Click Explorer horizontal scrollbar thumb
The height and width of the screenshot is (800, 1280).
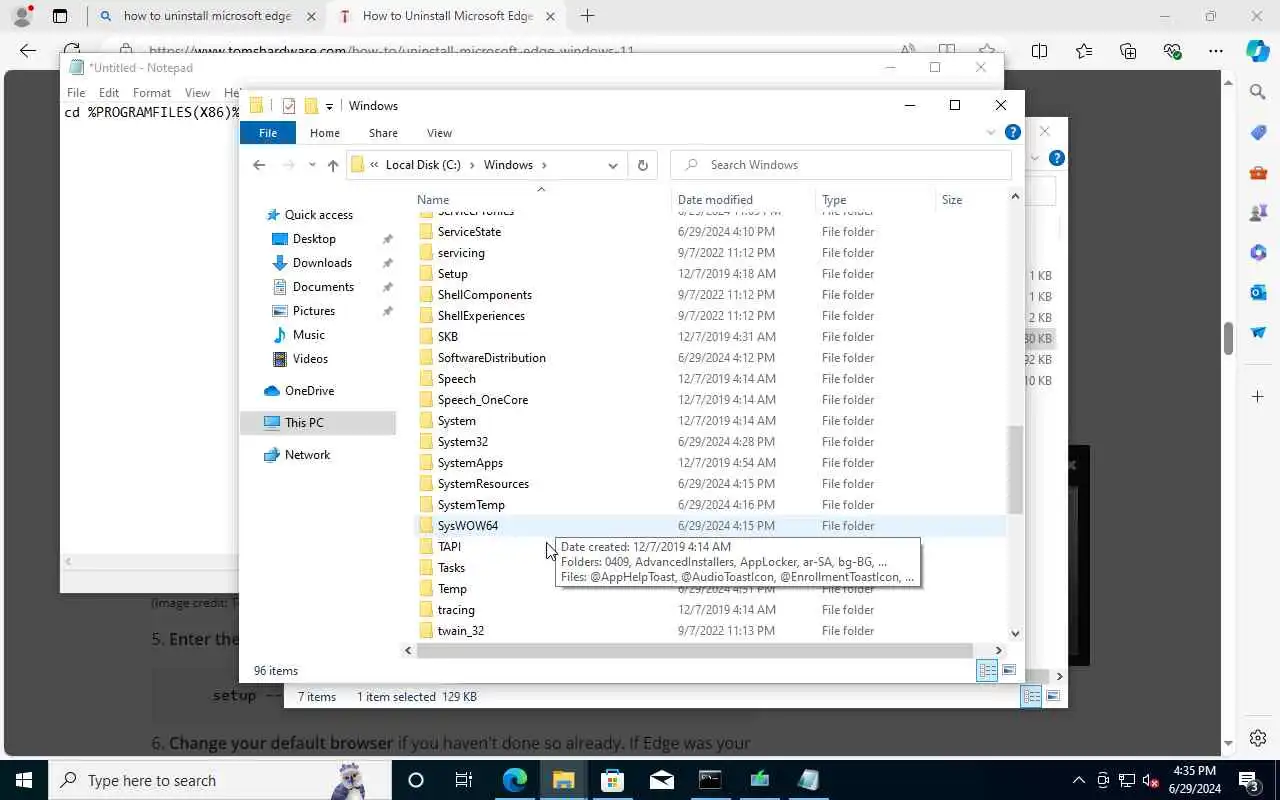click(x=694, y=650)
